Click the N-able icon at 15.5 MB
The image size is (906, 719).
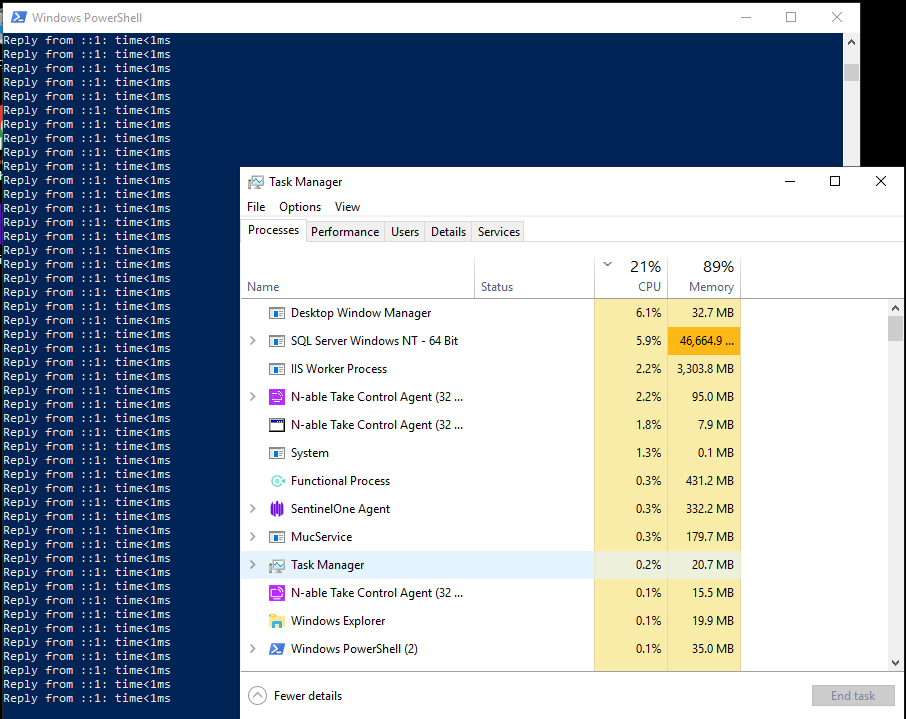coord(277,593)
